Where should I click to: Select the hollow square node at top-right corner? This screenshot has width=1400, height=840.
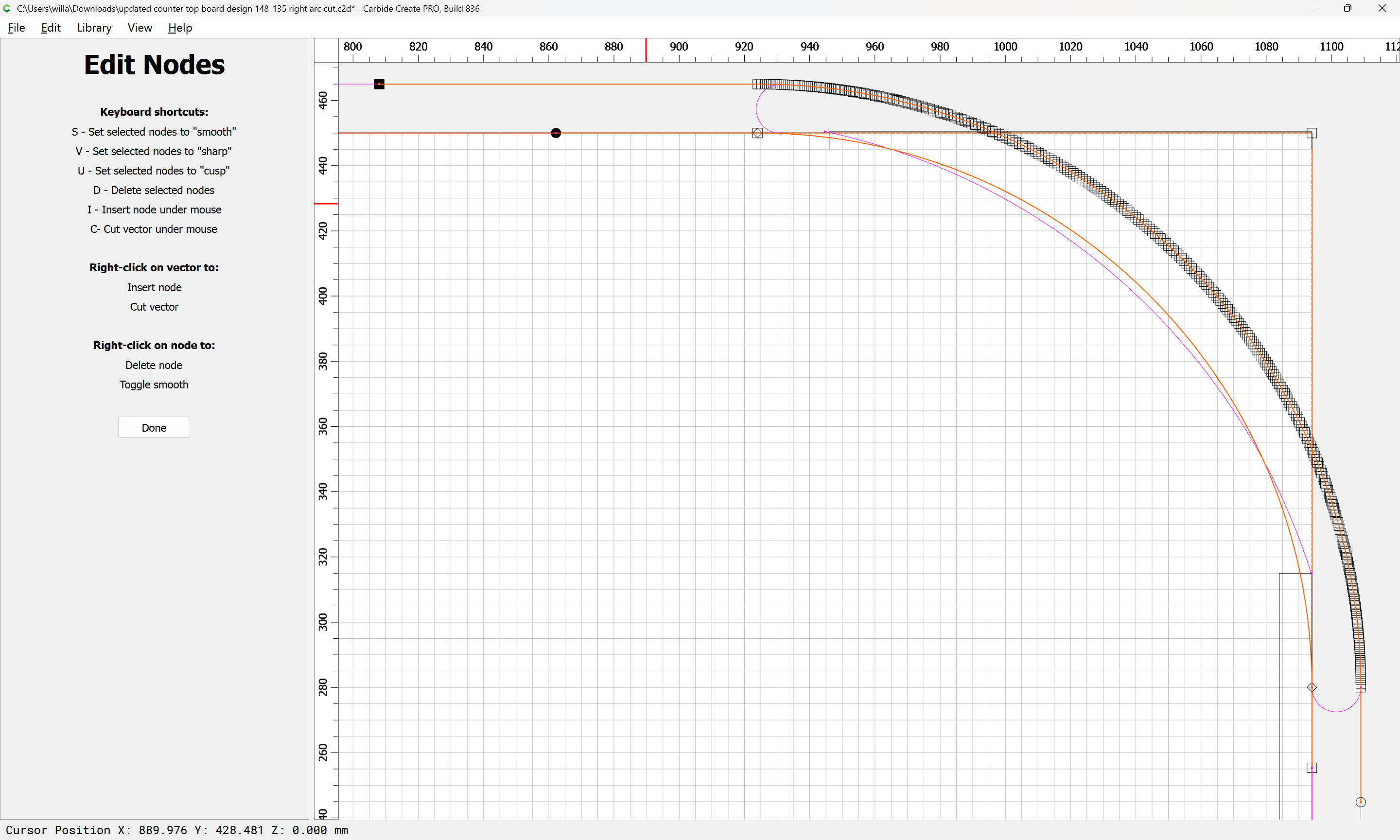pyautogui.click(x=1312, y=134)
